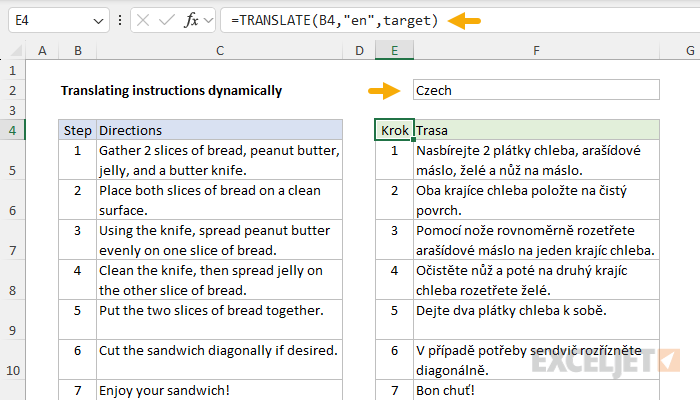This screenshot has height=400, width=700.
Task: Select column C header
Action: [220, 50]
